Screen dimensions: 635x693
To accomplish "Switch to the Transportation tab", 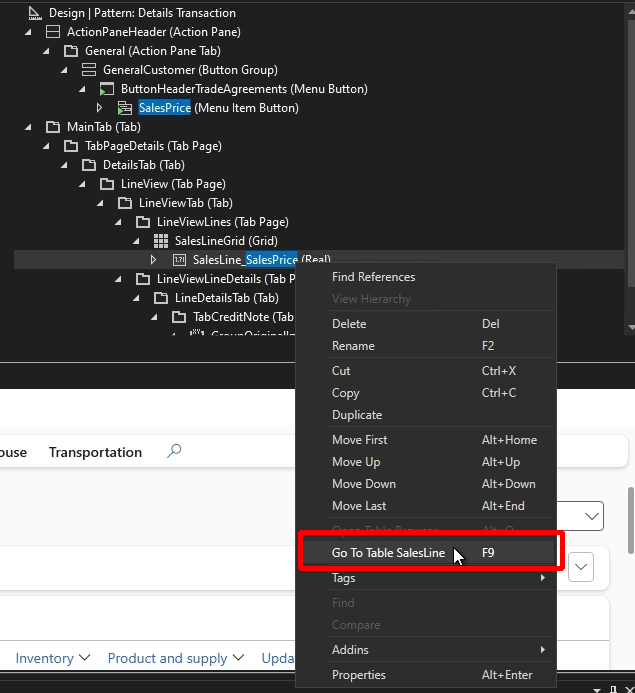I will click(95, 452).
